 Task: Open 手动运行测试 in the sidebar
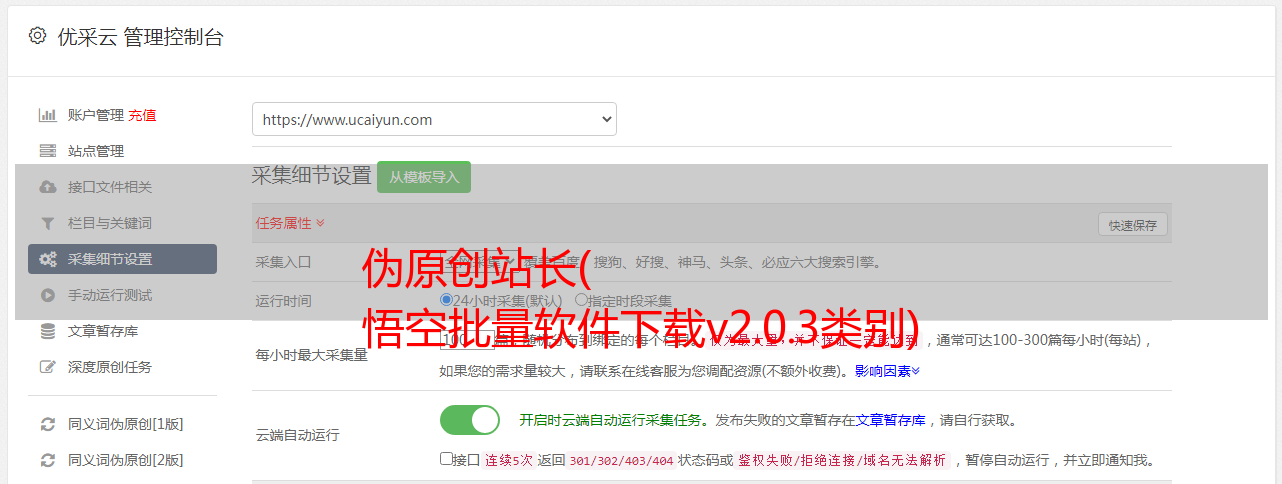coord(110,295)
